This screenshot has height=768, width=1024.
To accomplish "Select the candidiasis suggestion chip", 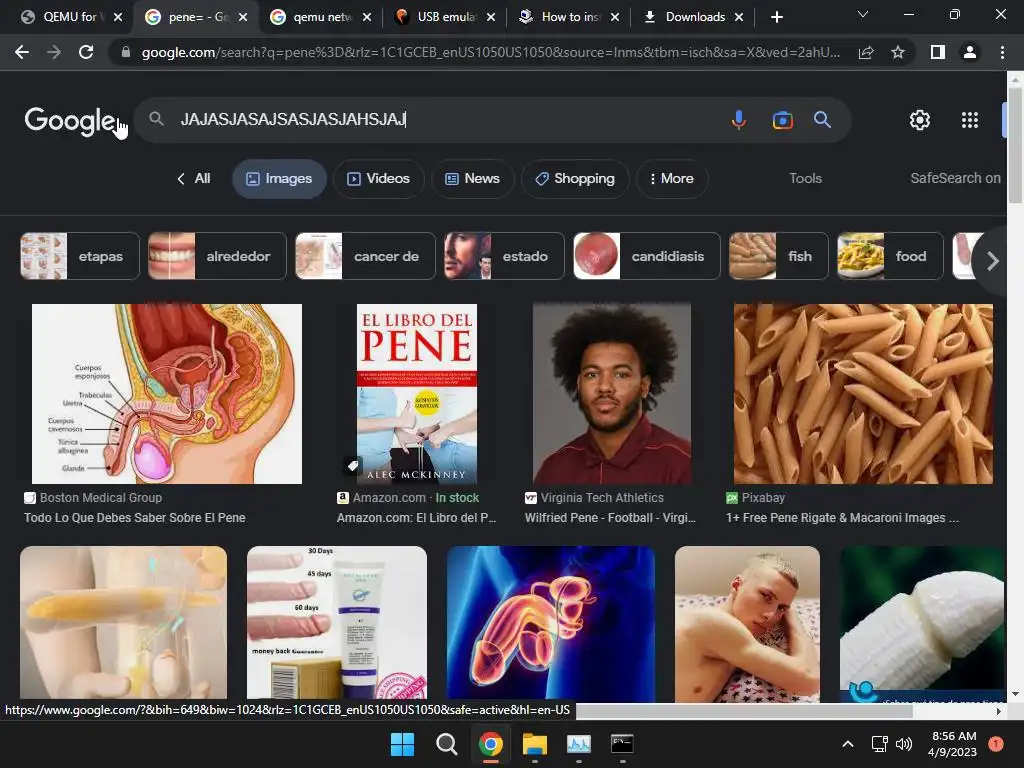I will point(647,256).
